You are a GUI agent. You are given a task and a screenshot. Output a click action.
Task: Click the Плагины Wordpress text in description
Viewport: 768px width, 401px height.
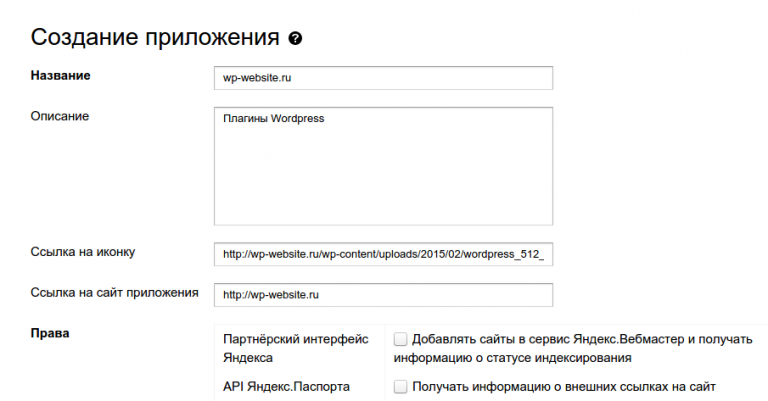point(273,119)
